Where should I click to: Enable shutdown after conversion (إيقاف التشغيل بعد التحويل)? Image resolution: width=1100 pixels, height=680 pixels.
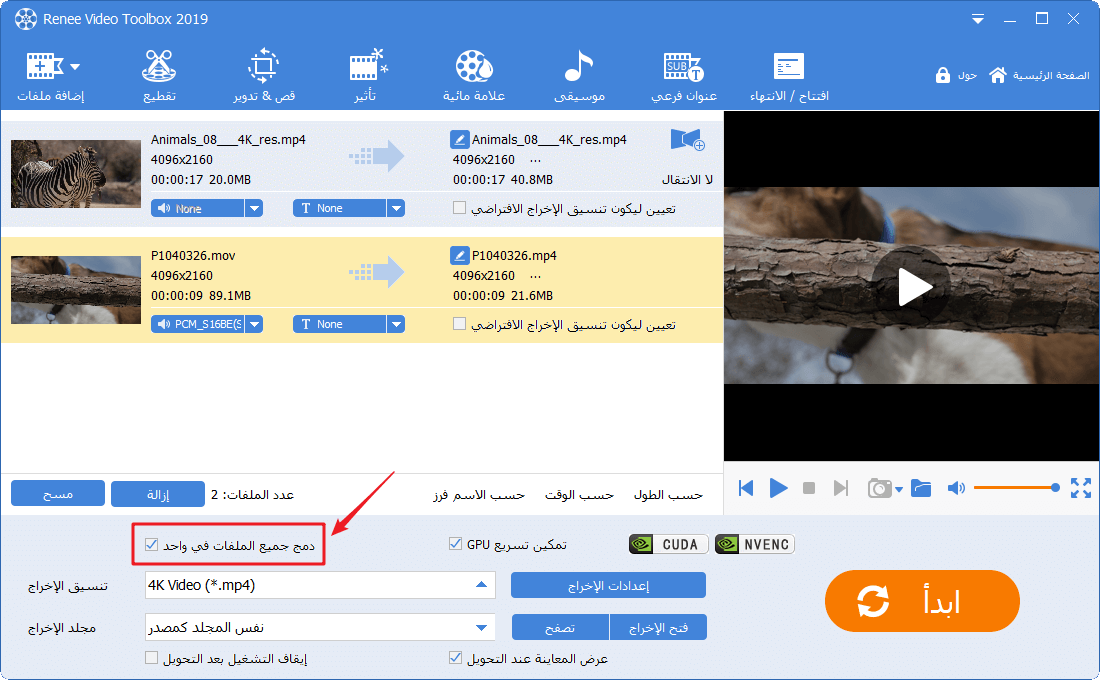click(x=152, y=658)
